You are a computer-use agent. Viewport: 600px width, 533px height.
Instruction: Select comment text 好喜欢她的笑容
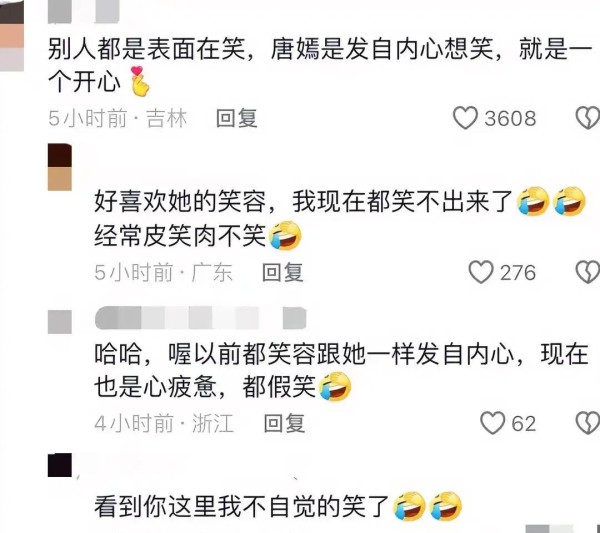click(x=180, y=201)
